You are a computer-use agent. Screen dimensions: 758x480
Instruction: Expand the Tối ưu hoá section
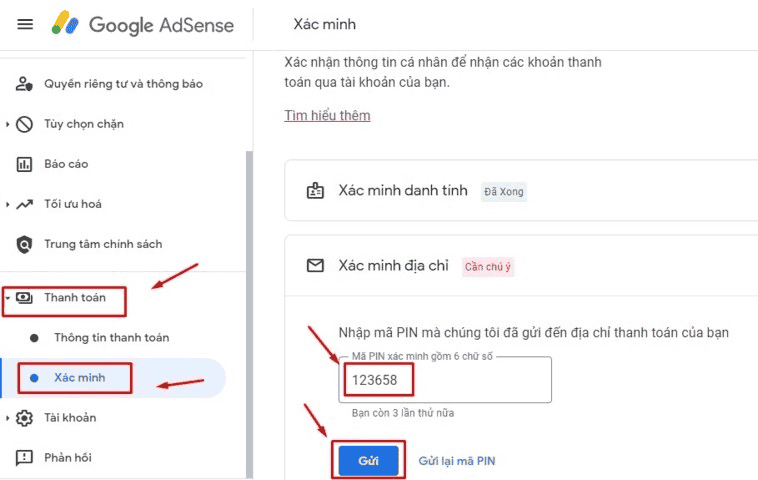point(7,204)
